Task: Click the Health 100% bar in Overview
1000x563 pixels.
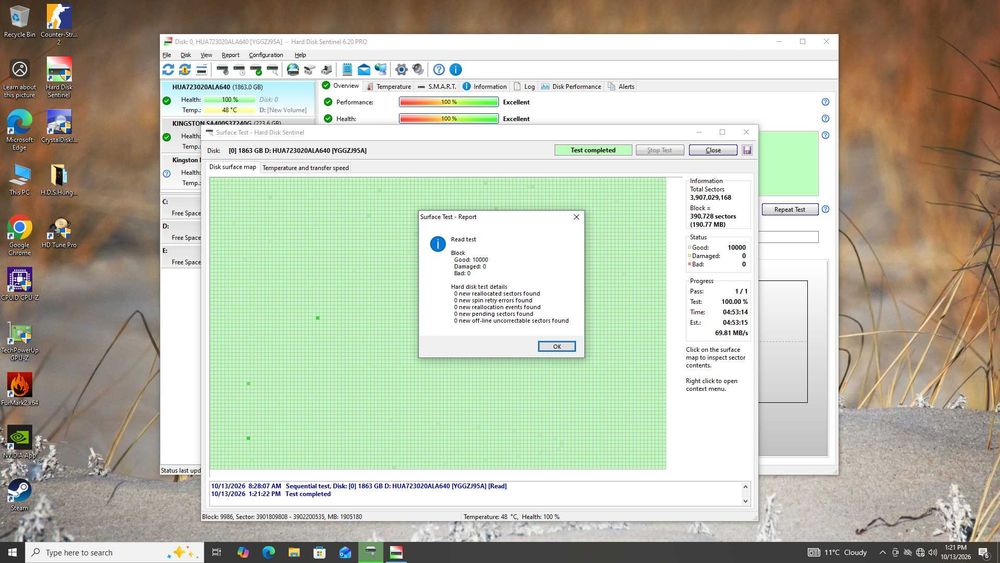Action: point(448,119)
